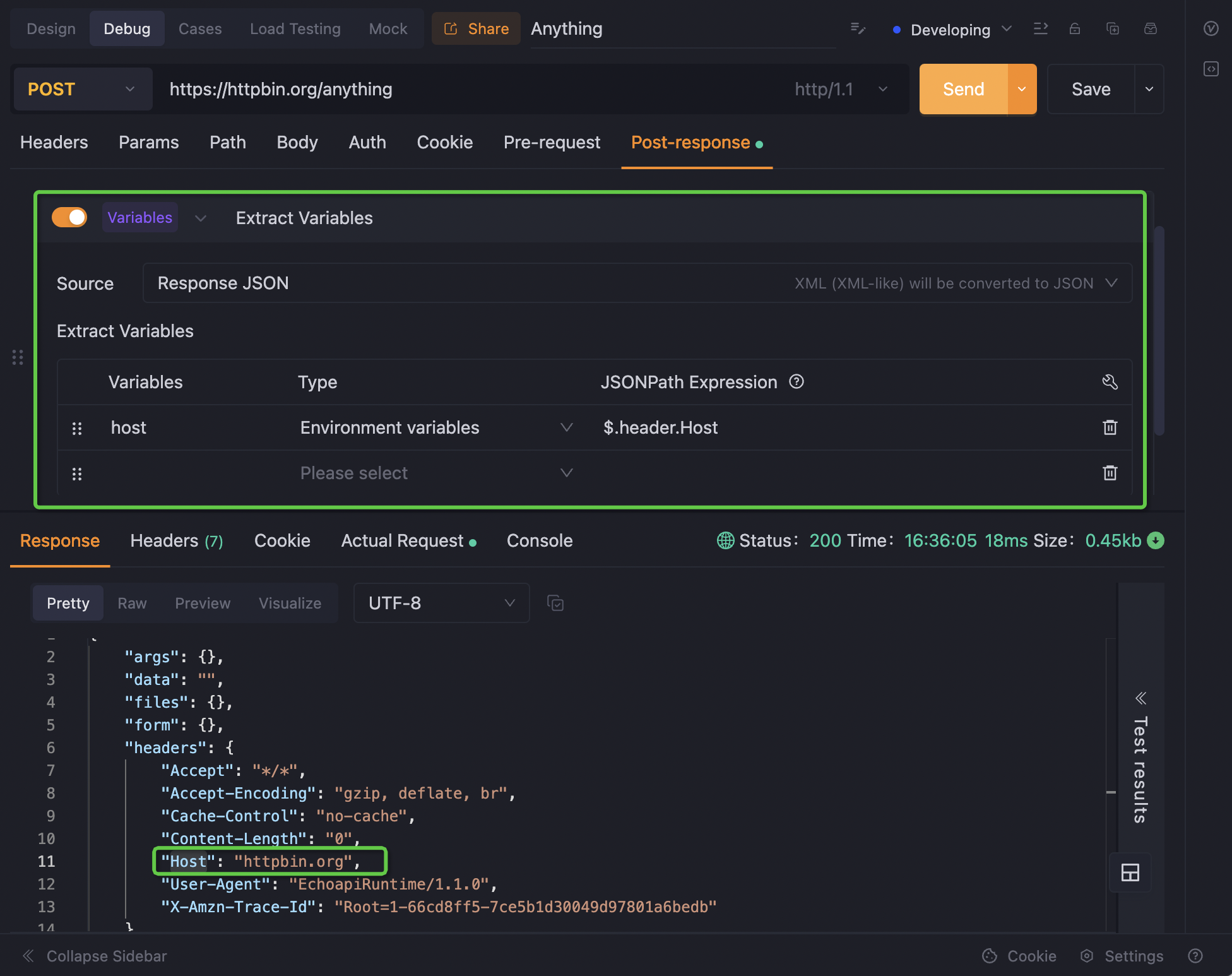
Task: Open the circled V icon in right sidebar
Action: [x=1211, y=28]
